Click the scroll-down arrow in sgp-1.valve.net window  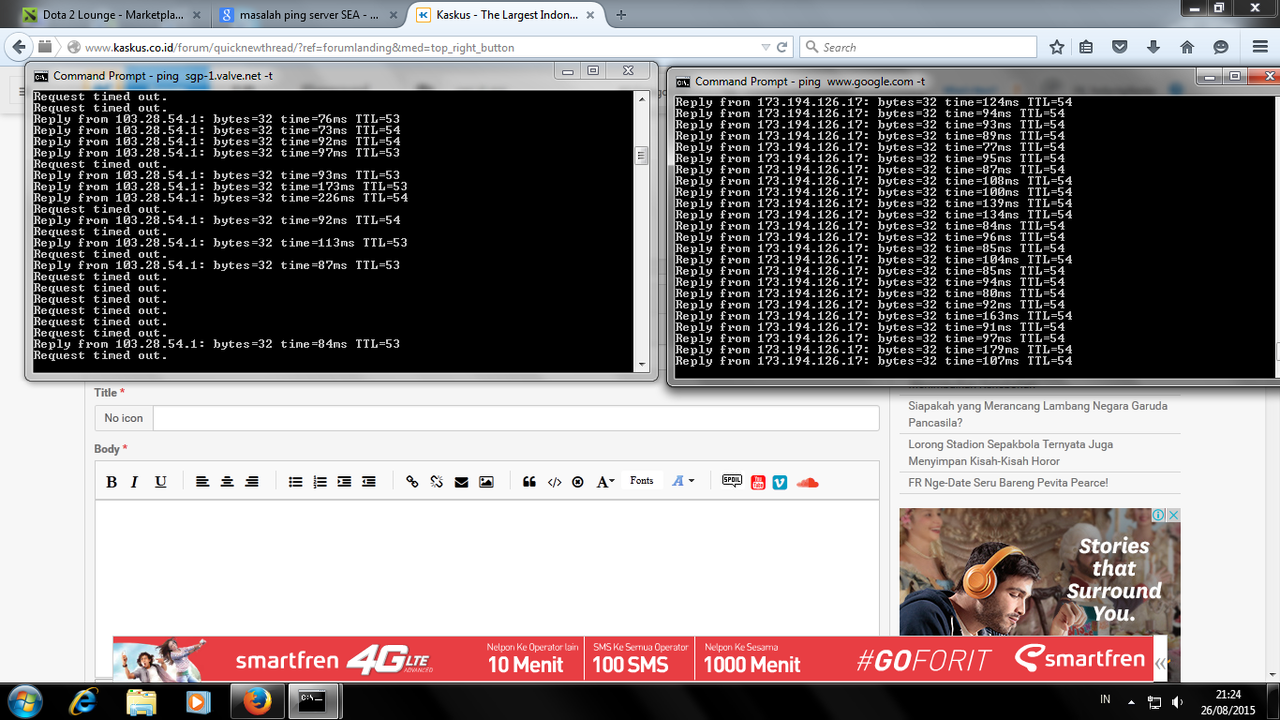643,365
